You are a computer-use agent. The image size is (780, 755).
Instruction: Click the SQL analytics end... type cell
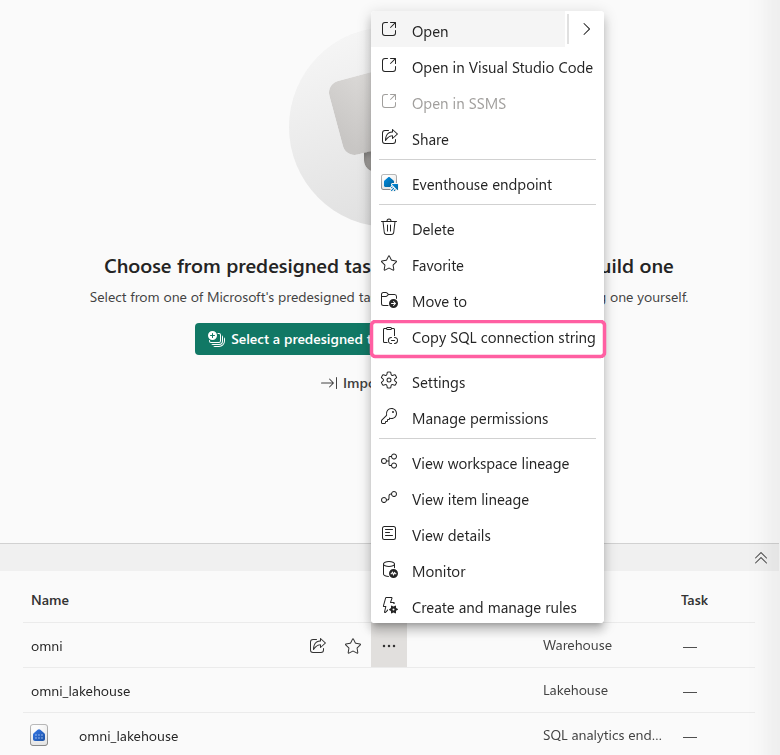tap(602, 735)
